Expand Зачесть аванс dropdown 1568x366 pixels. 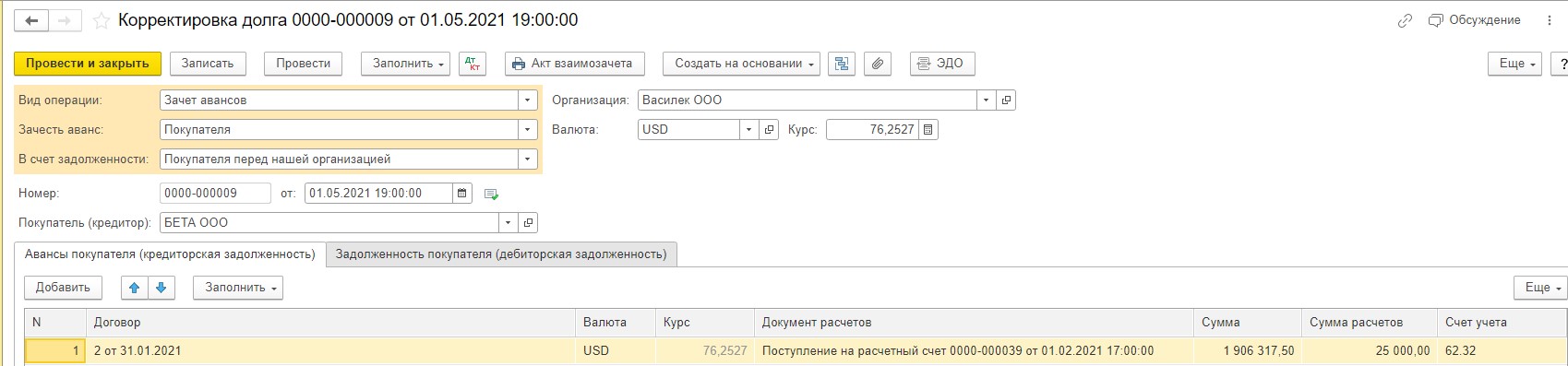pos(527,130)
